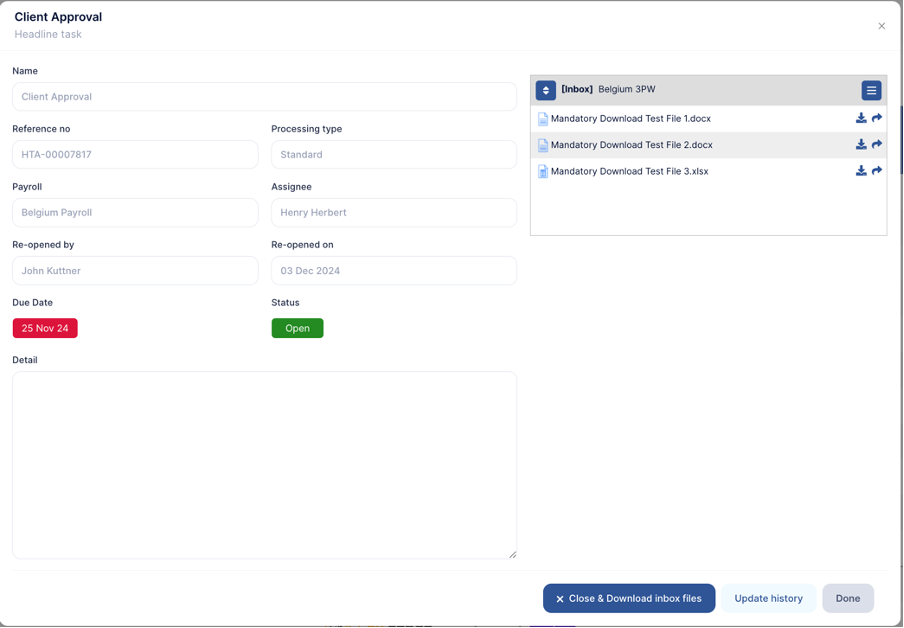Forward Mandatory Download Test File 2.docx
Viewport: 904px width, 628px height.
(x=877, y=144)
